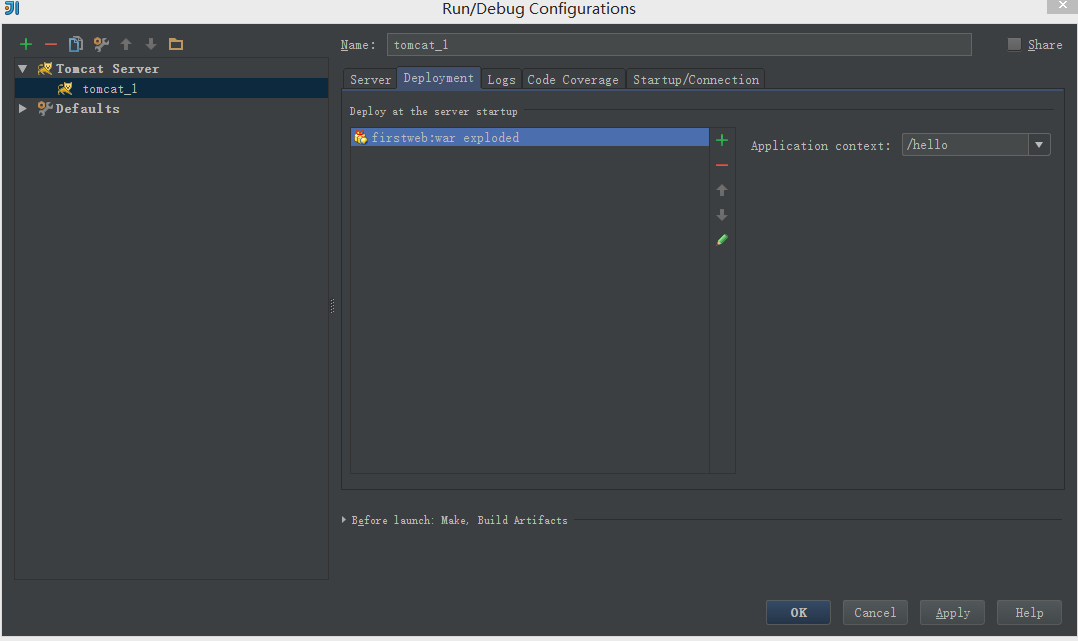
Task: Click the Name input field
Action: click(679, 45)
